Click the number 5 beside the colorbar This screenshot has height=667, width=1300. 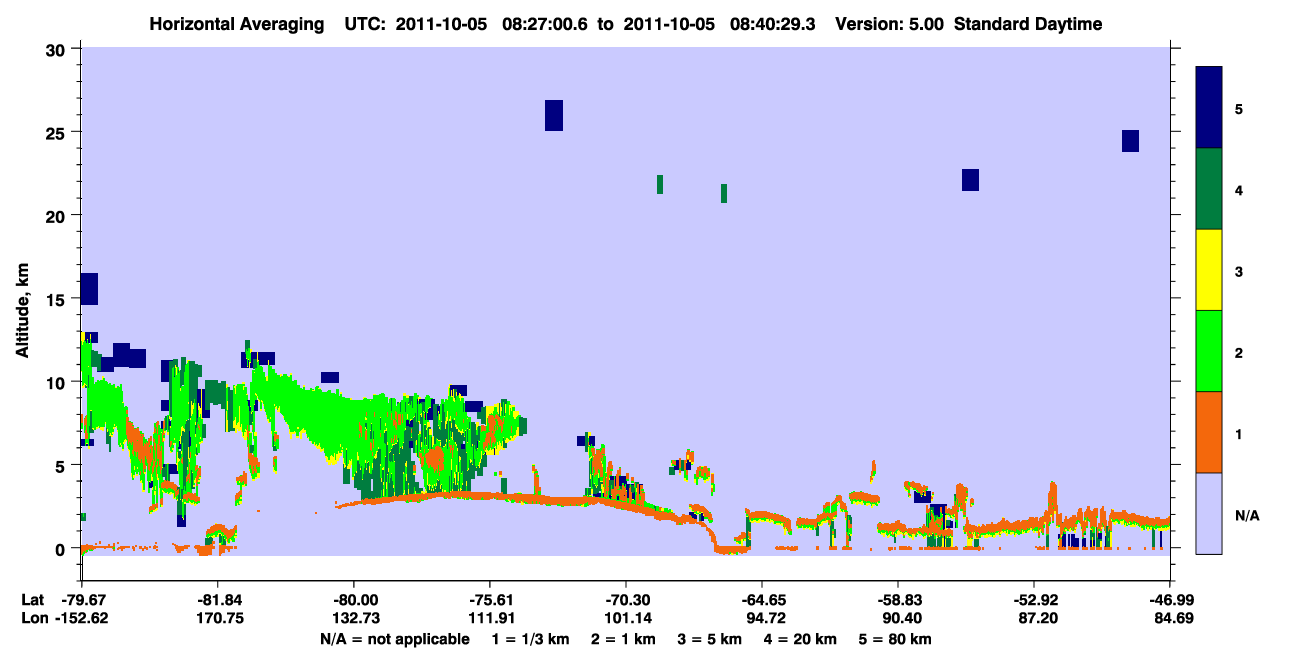click(1239, 108)
